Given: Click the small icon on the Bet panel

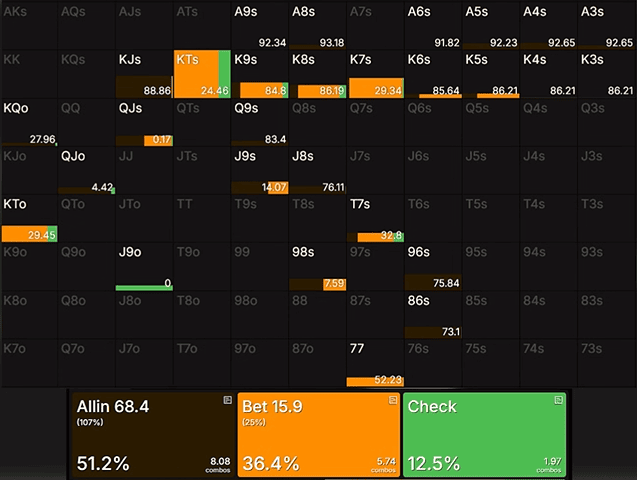Looking at the screenshot, I should pyautogui.click(x=391, y=399).
